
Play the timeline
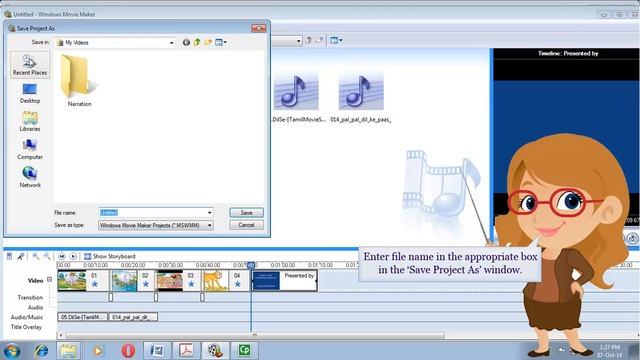tap(73, 256)
